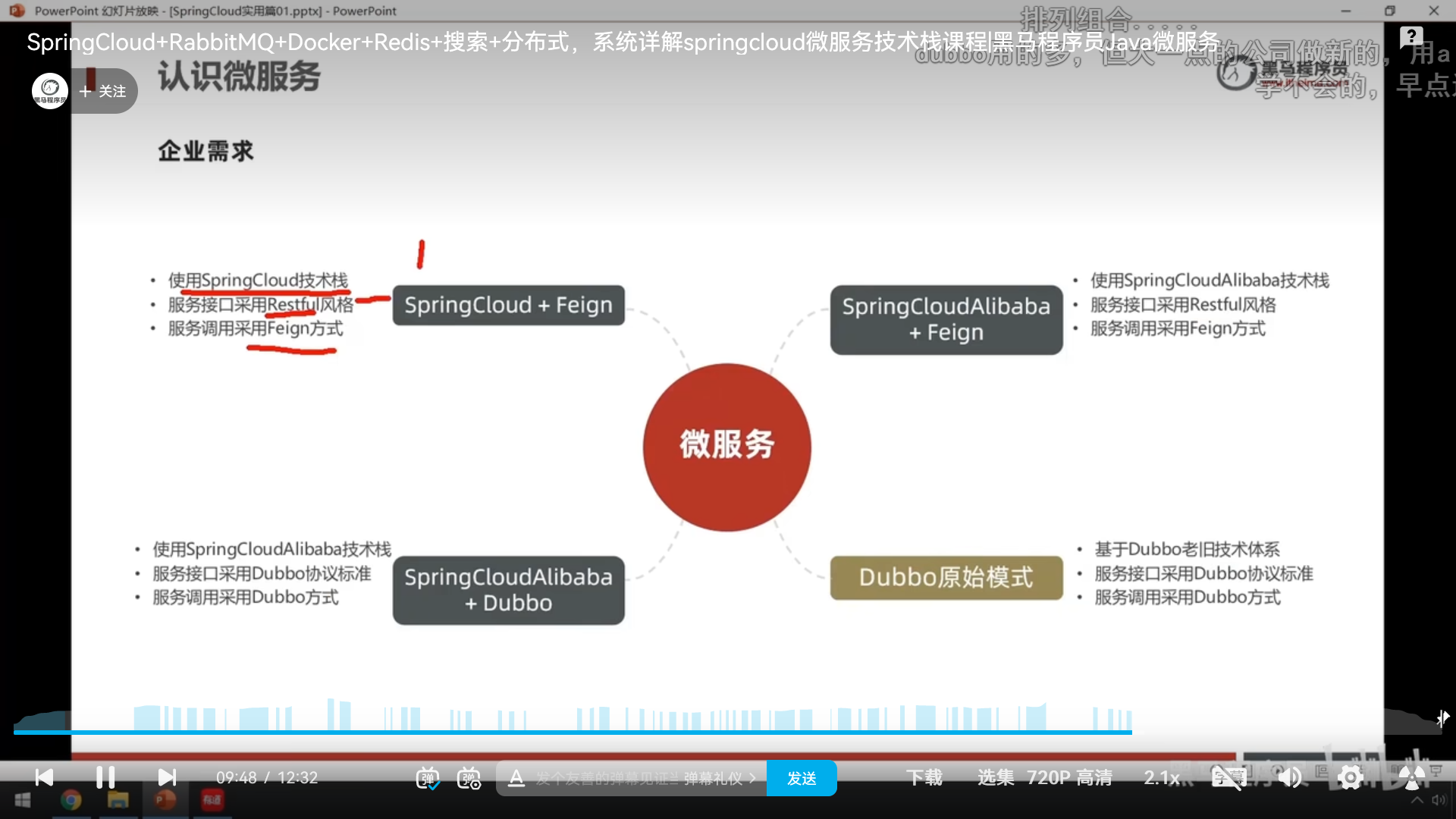This screenshot has height=819, width=1456.
Task: Pause the video playback
Action: (x=105, y=777)
